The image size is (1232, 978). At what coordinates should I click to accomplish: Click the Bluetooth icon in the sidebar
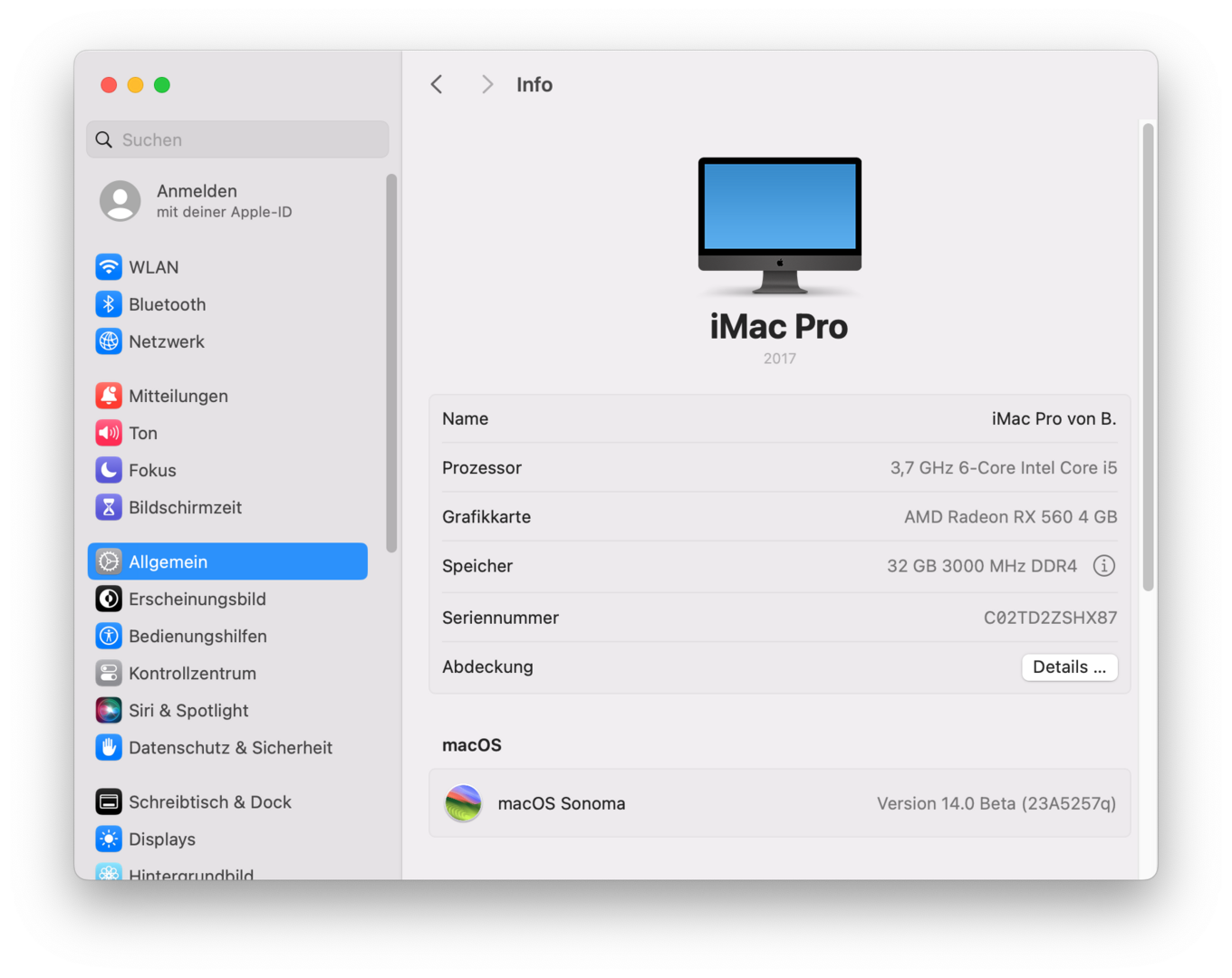pyautogui.click(x=109, y=304)
